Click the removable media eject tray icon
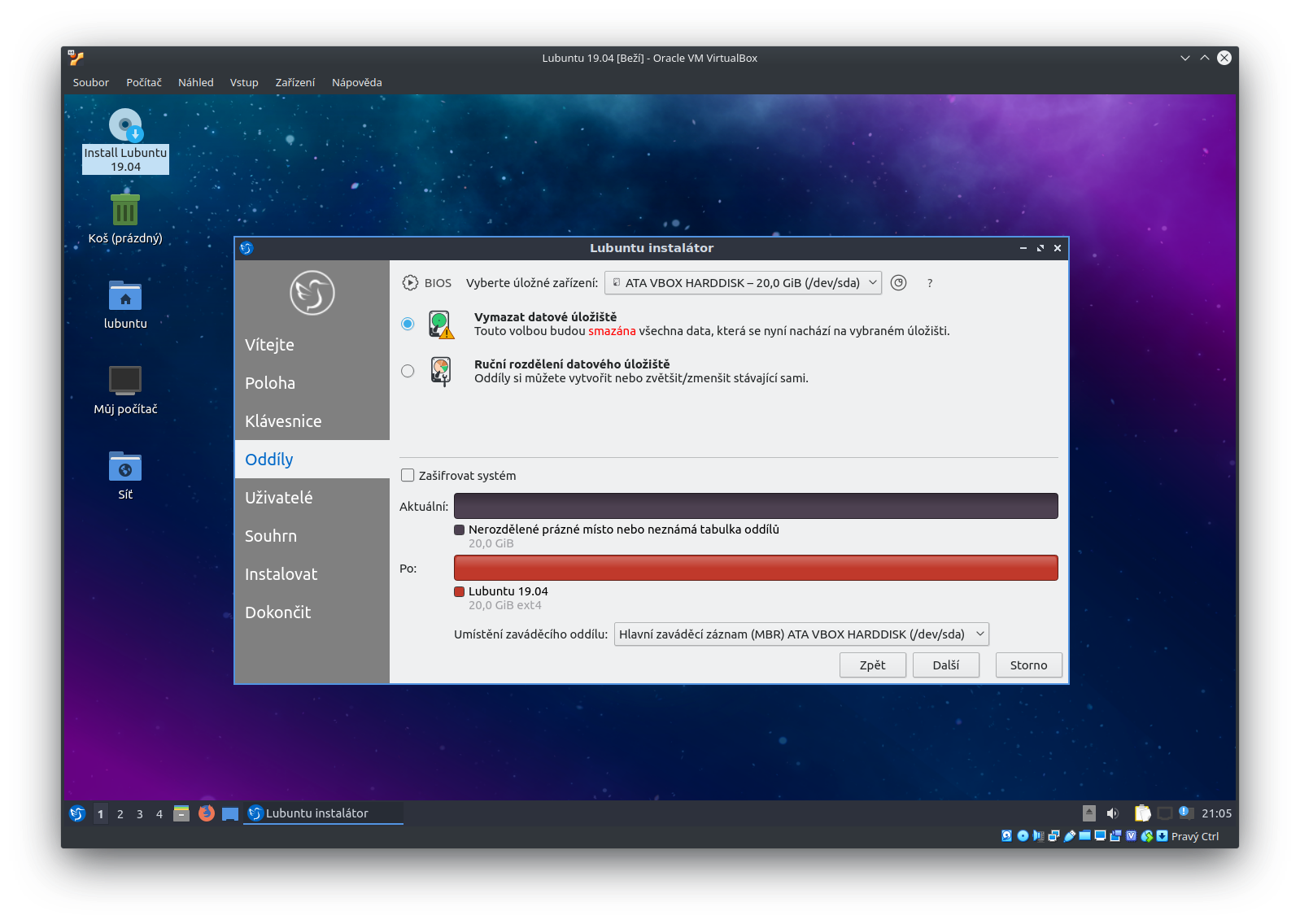The image size is (1300, 924). [1089, 813]
